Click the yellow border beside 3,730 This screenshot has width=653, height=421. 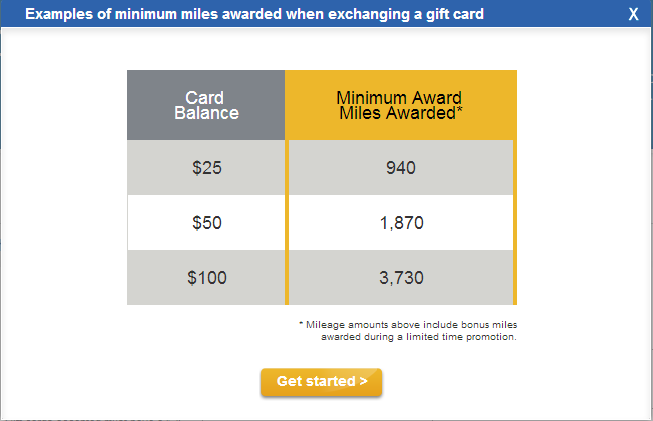[x=515, y=277]
